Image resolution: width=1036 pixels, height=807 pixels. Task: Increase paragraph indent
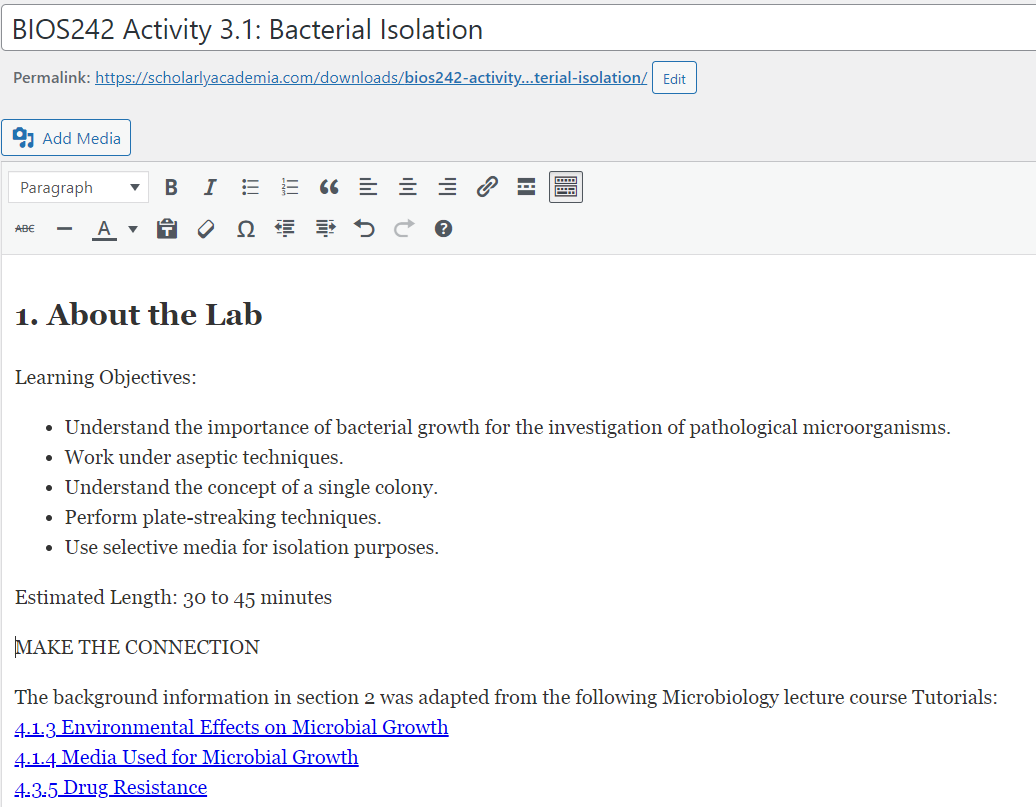324,229
